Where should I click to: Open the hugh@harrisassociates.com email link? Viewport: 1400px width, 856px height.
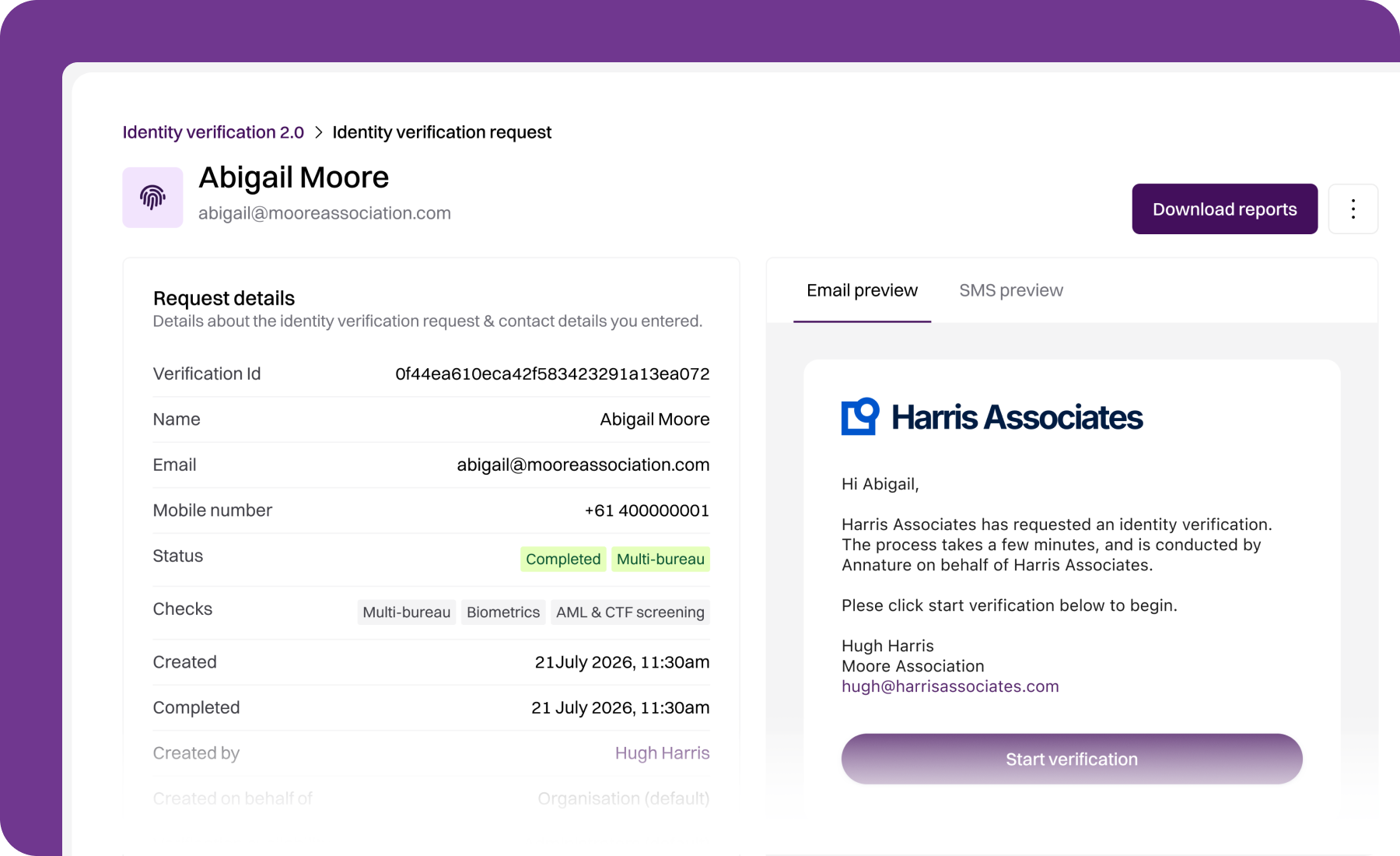(950, 686)
